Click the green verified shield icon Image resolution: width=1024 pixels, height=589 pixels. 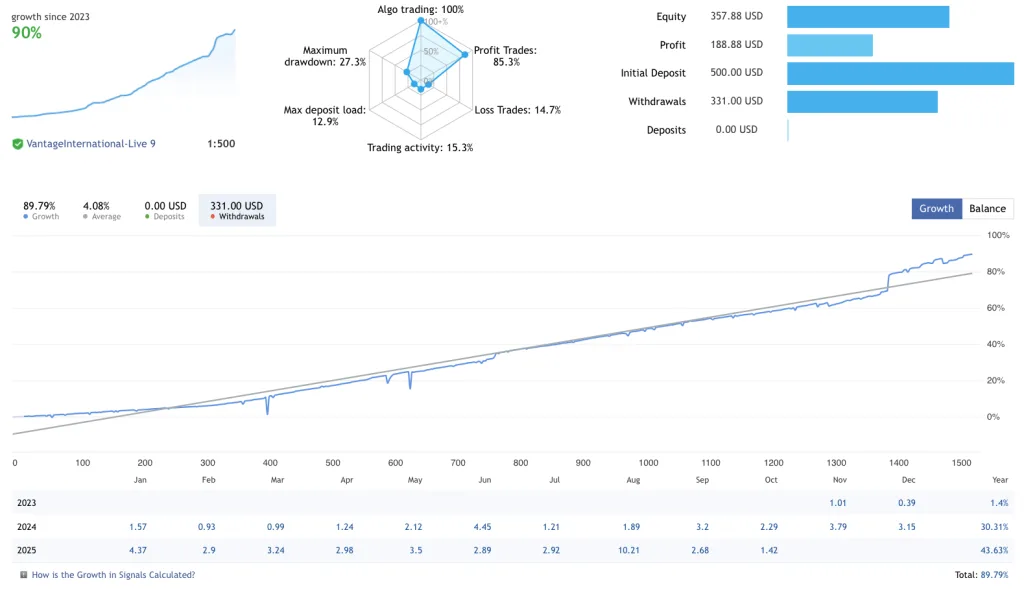click(x=17, y=144)
